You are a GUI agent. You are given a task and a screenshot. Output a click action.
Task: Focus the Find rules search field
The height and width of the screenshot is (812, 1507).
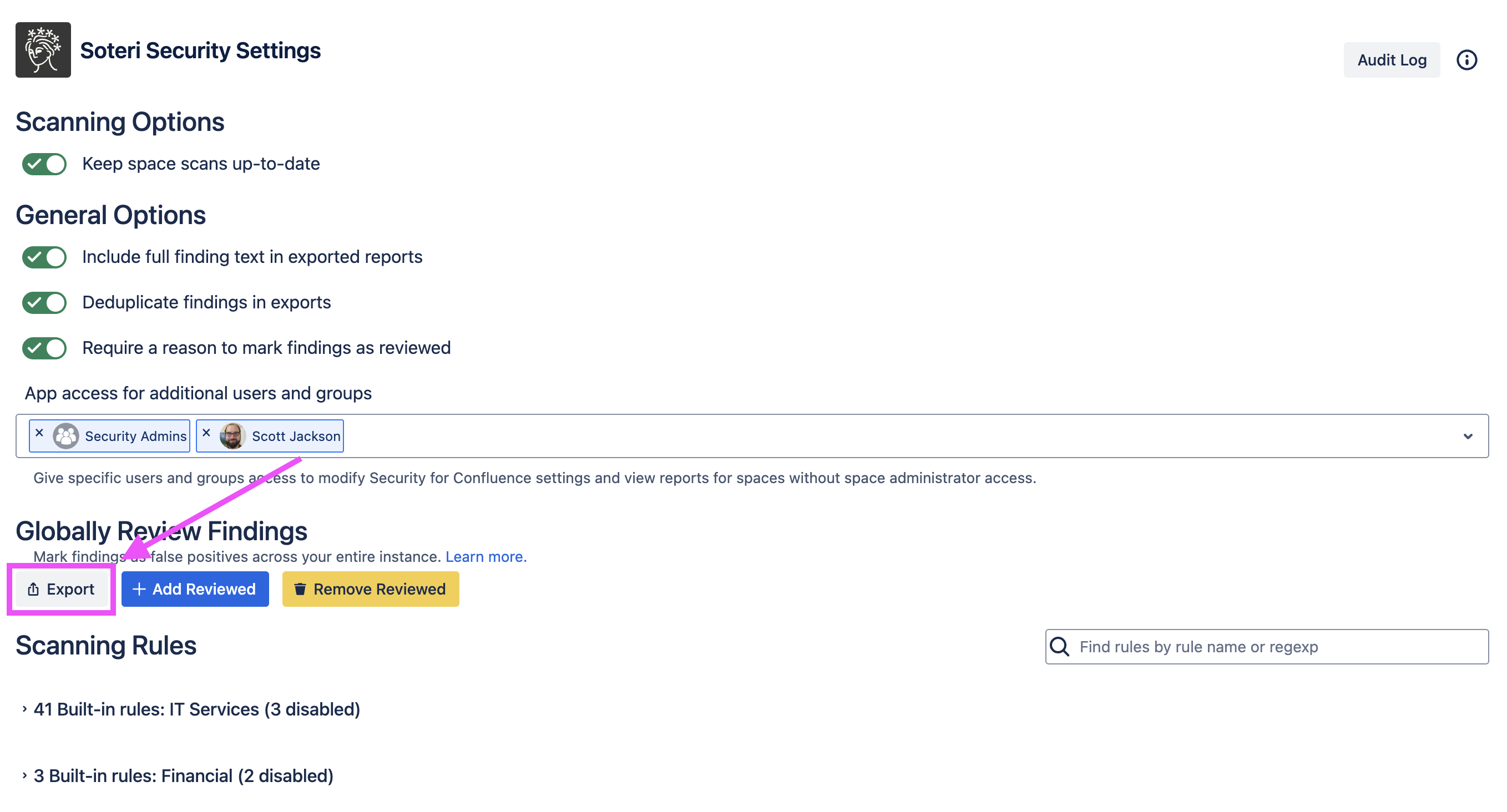click(x=1275, y=647)
